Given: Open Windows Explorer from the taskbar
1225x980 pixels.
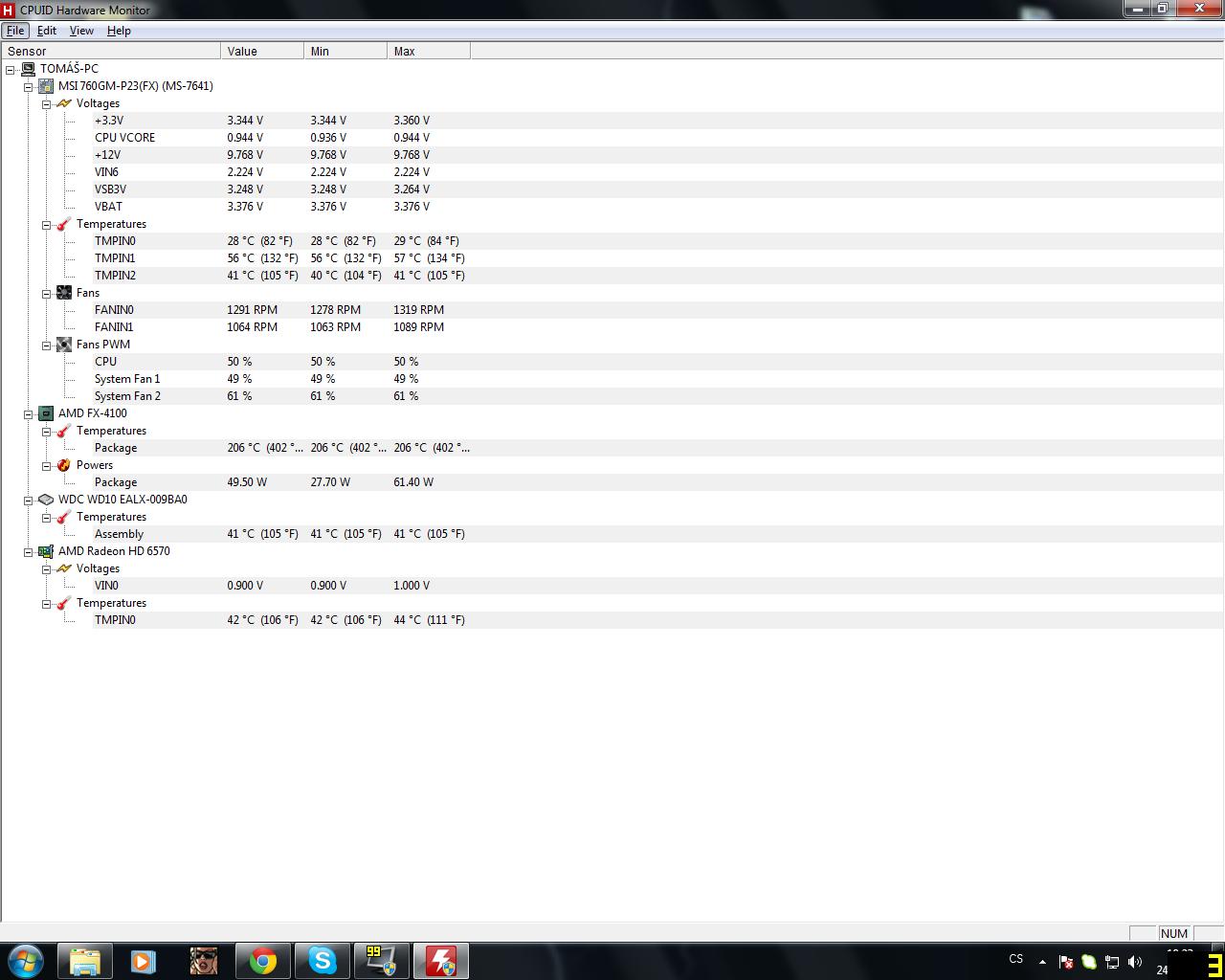Looking at the screenshot, I should click(x=85, y=961).
